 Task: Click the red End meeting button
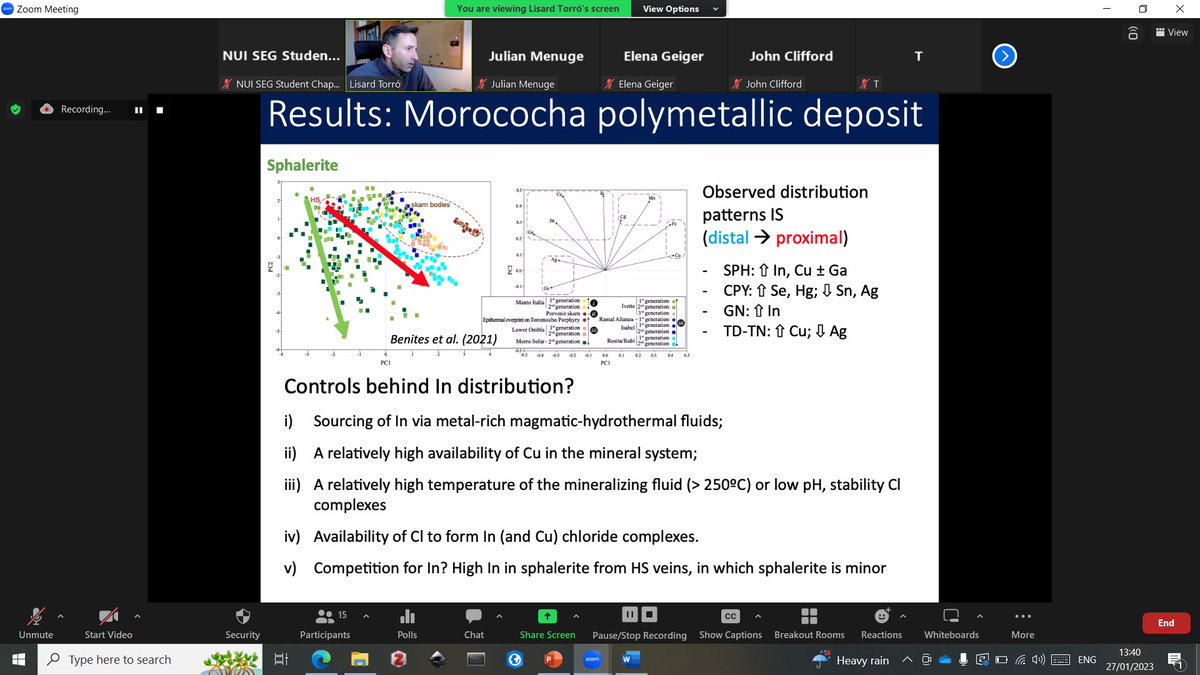click(x=1166, y=623)
